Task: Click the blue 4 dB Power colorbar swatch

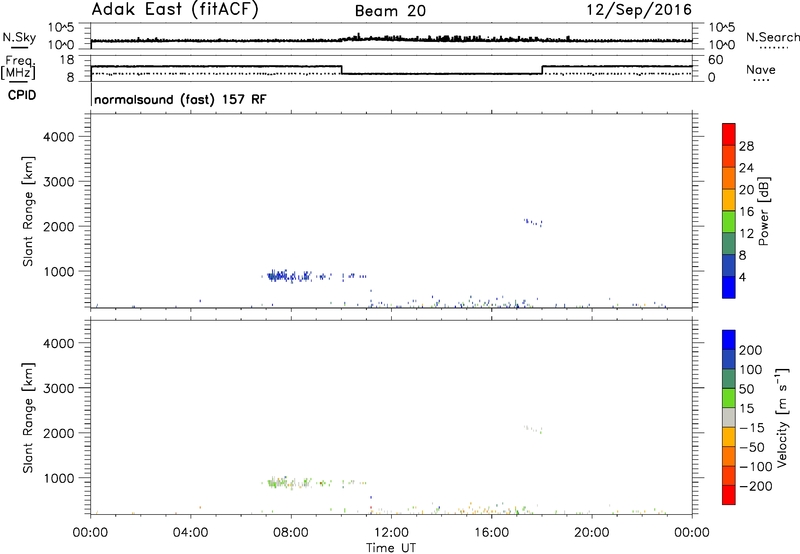Action: [x=729, y=287]
